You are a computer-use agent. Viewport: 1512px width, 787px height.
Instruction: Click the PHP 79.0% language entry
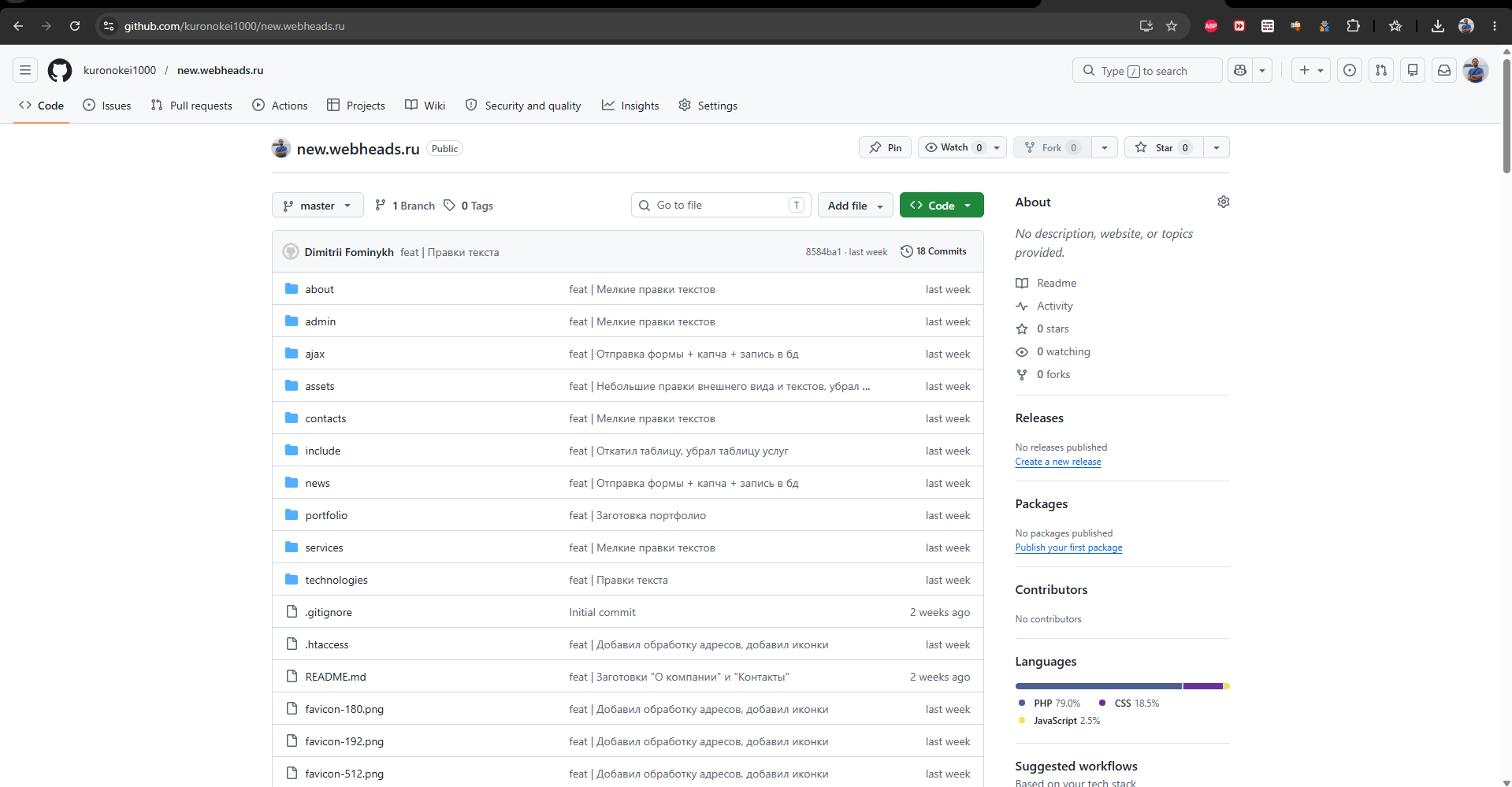tap(1049, 703)
